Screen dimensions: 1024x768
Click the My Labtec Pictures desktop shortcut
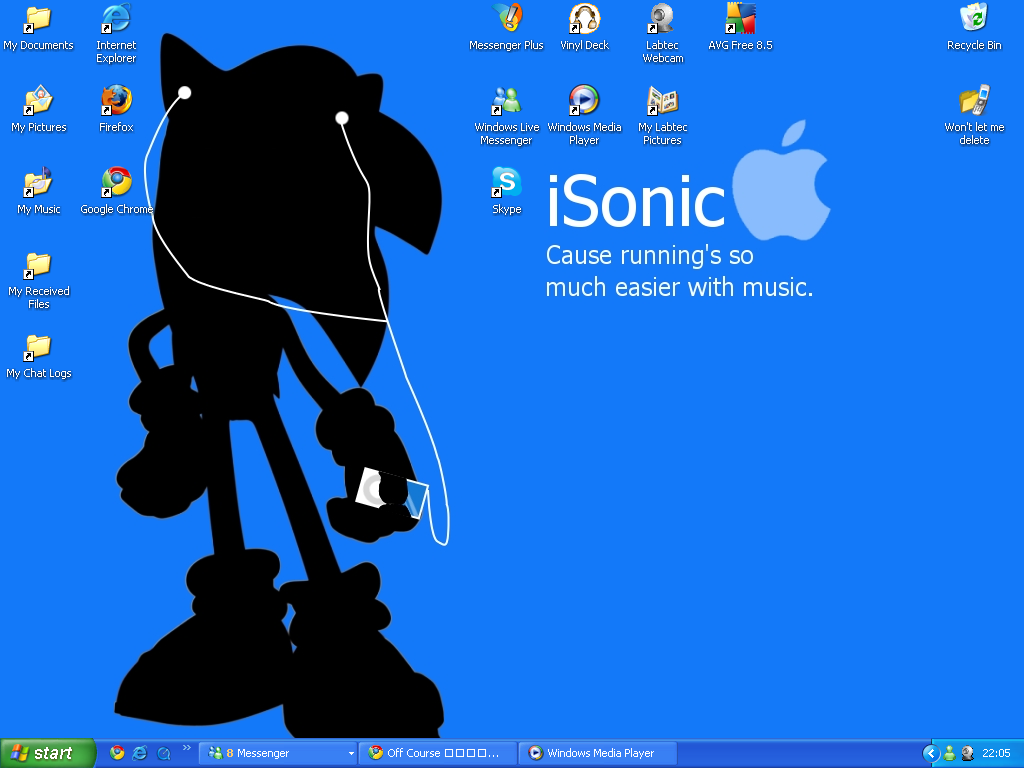point(663,116)
